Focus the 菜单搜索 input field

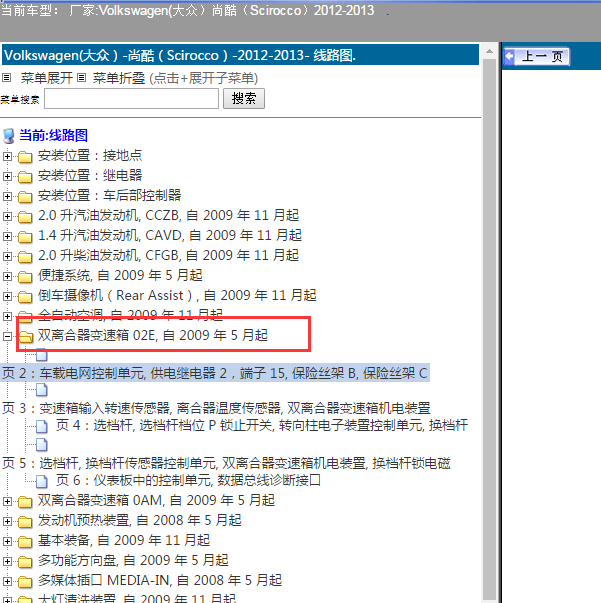(x=132, y=99)
